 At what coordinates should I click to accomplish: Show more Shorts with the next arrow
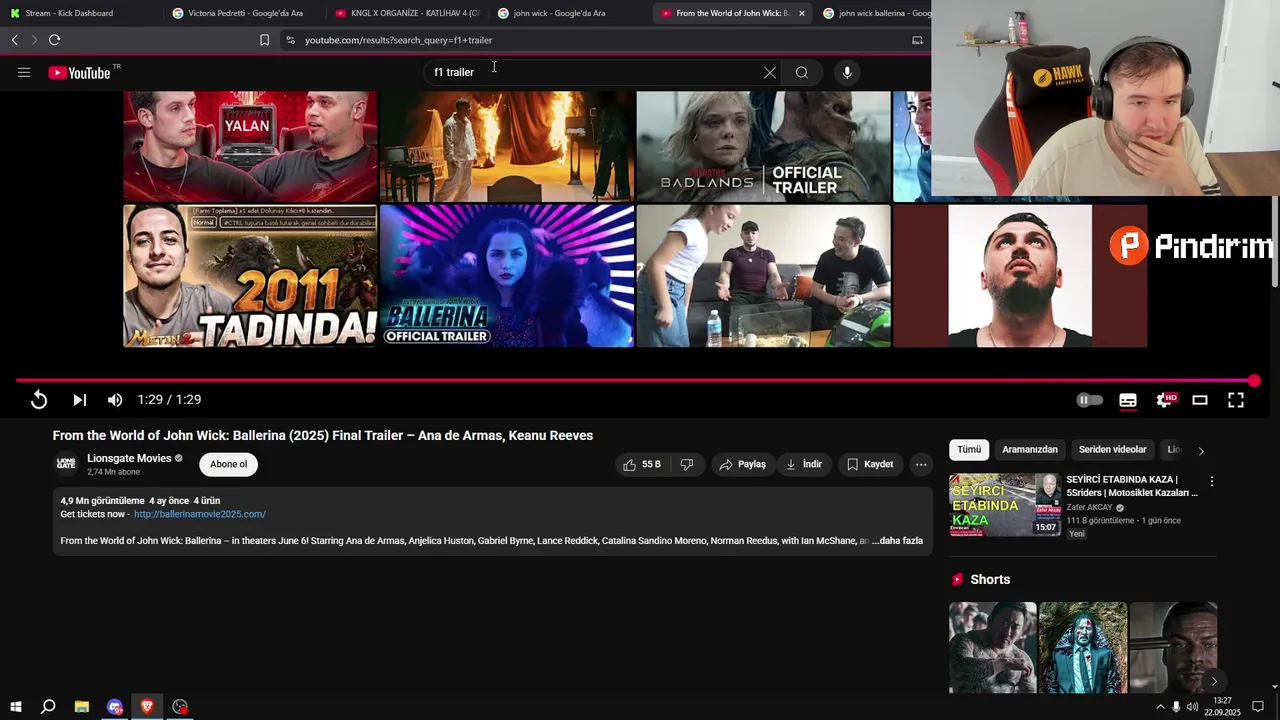pos(1214,681)
